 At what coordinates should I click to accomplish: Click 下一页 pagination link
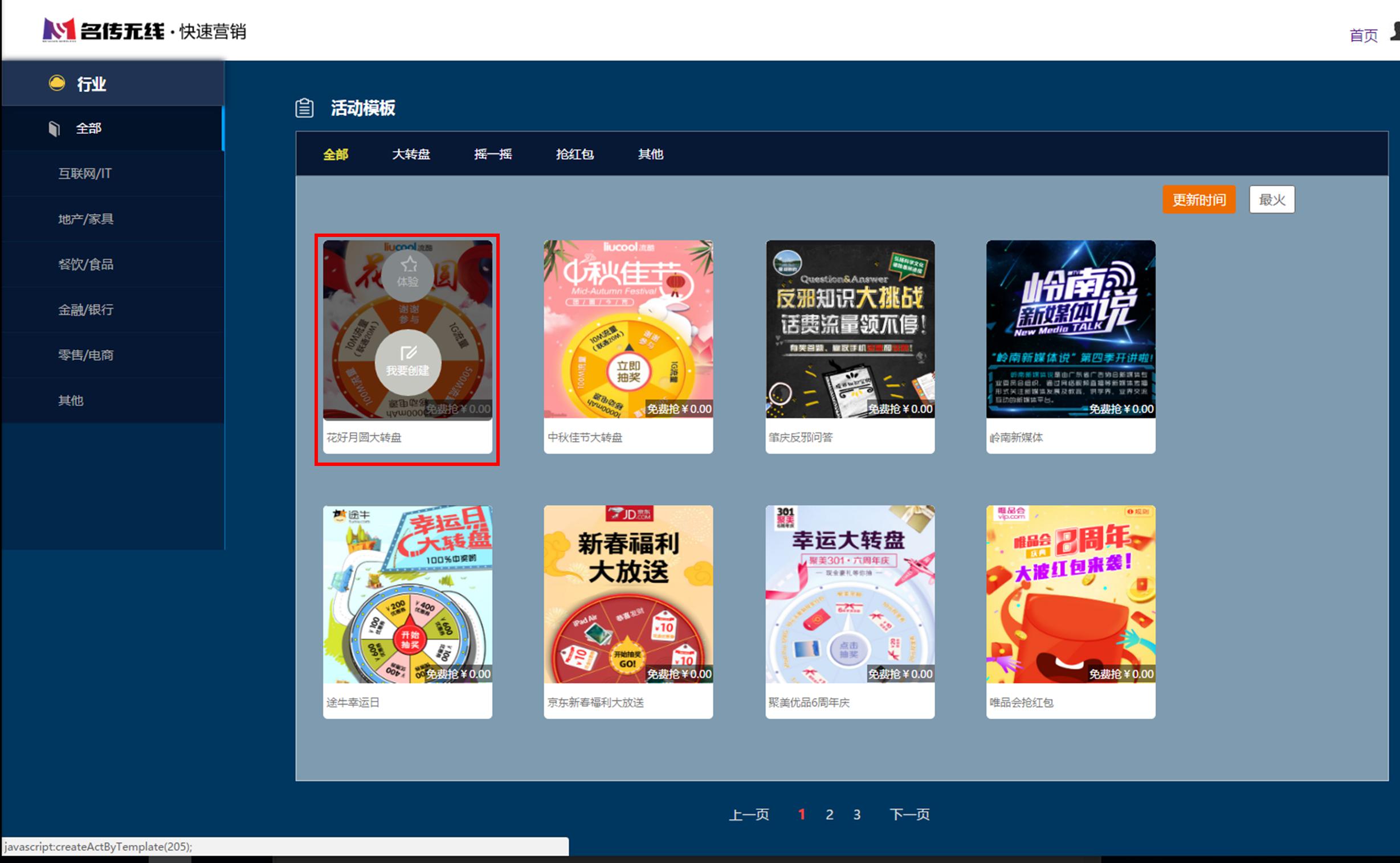click(909, 815)
